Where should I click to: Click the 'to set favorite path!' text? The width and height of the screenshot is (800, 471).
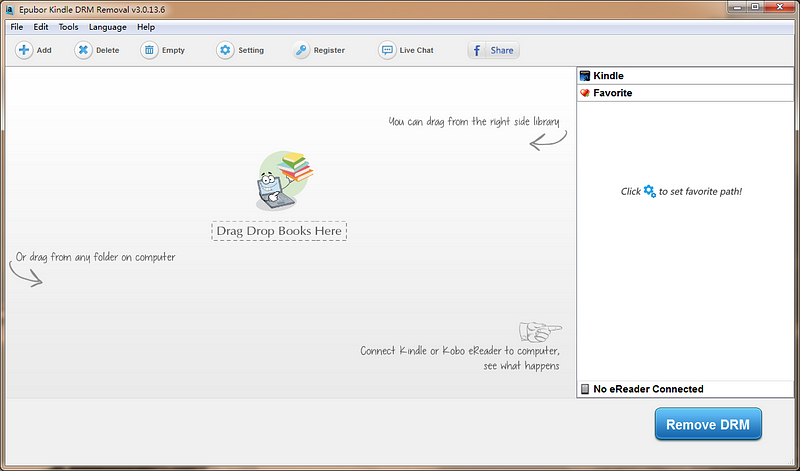(701, 191)
